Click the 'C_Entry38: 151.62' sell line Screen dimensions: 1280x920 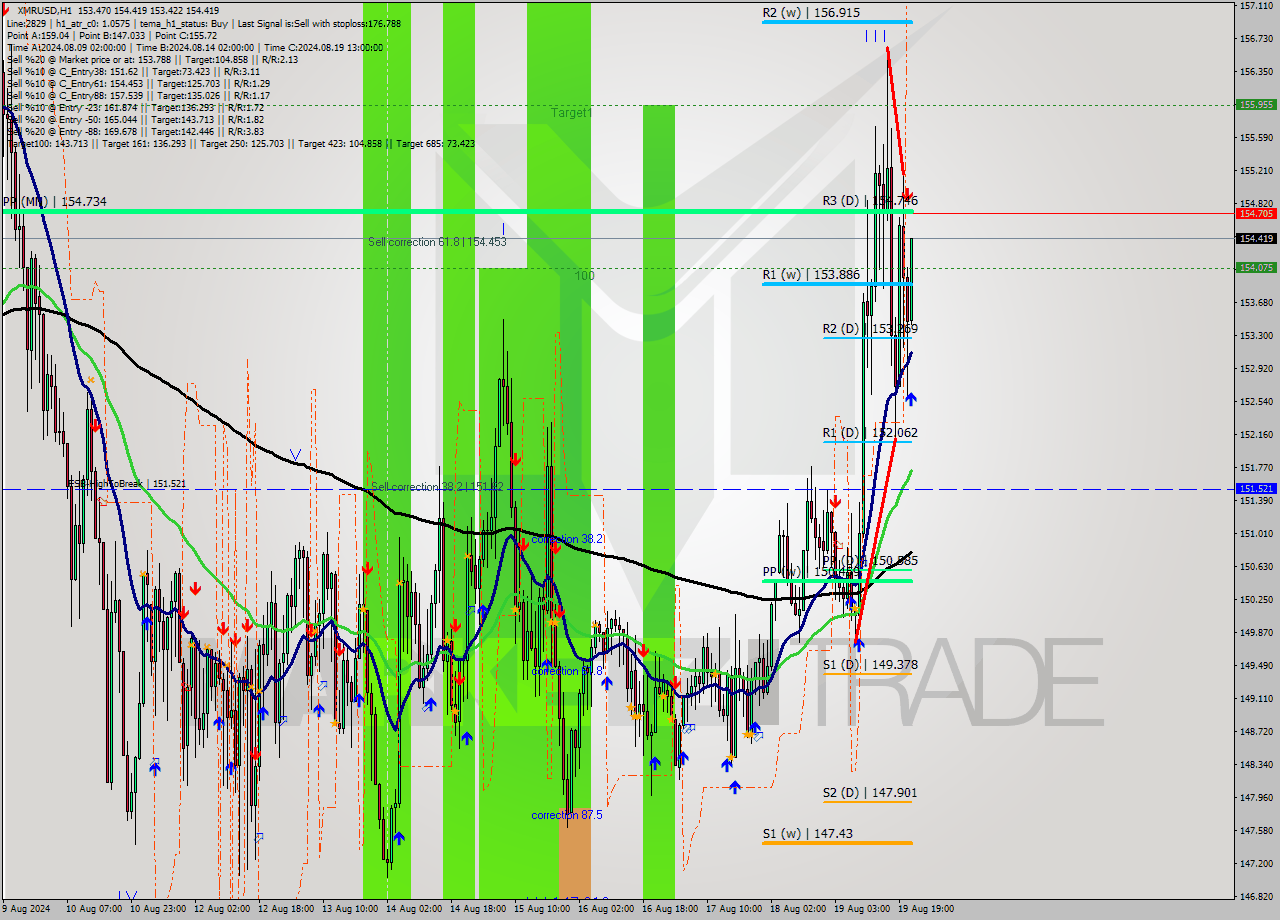pyautogui.click(x=133, y=71)
